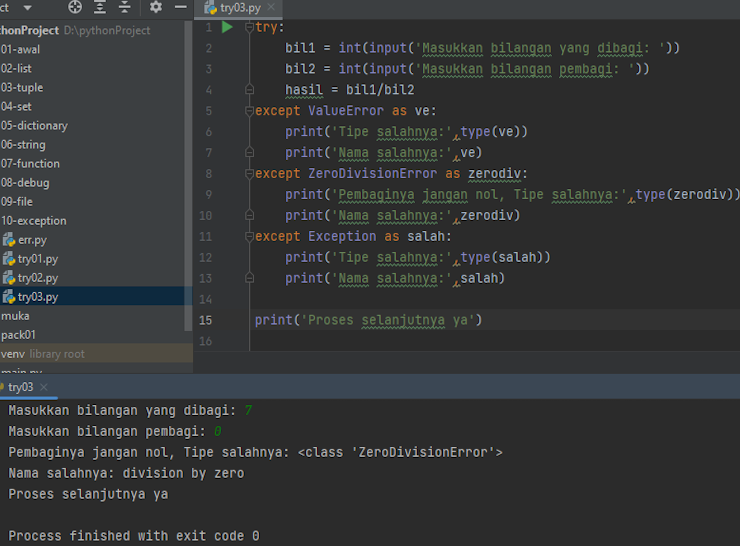This screenshot has height=546, width=740.
Task: Click 'except ValueError as ve:' line
Action: (x=345, y=111)
